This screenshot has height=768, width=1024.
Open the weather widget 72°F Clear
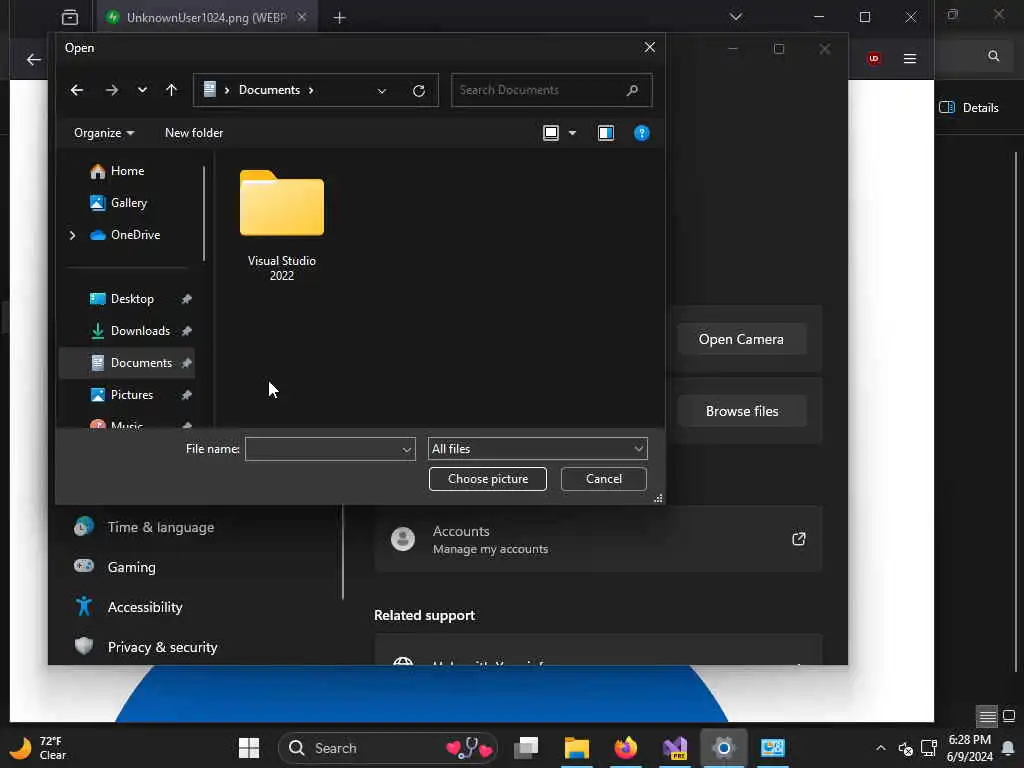coord(39,748)
